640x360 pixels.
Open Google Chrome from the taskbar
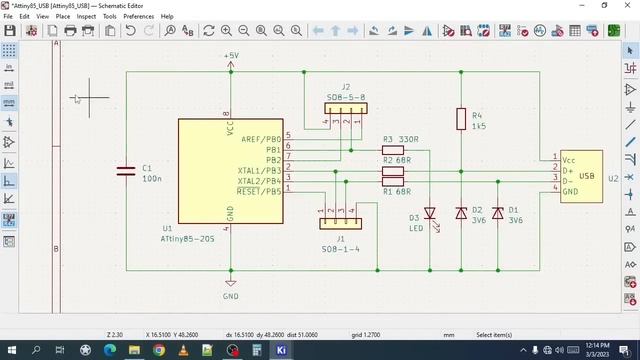(159, 350)
